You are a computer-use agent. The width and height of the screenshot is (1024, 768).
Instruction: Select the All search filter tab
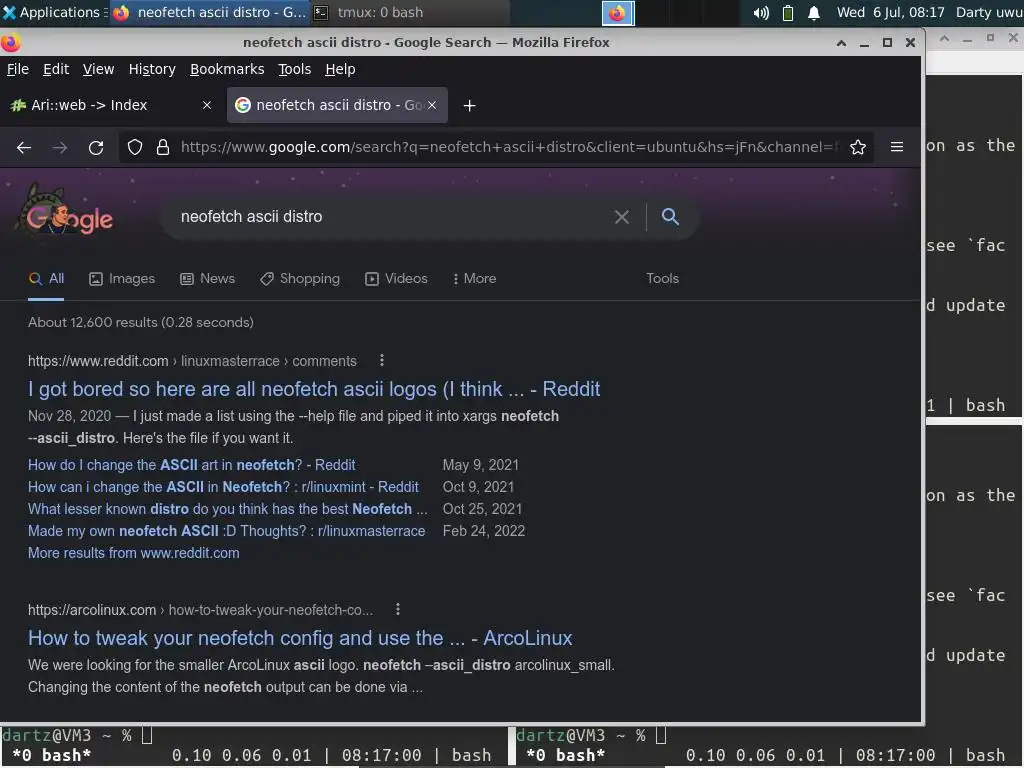coord(46,279)
